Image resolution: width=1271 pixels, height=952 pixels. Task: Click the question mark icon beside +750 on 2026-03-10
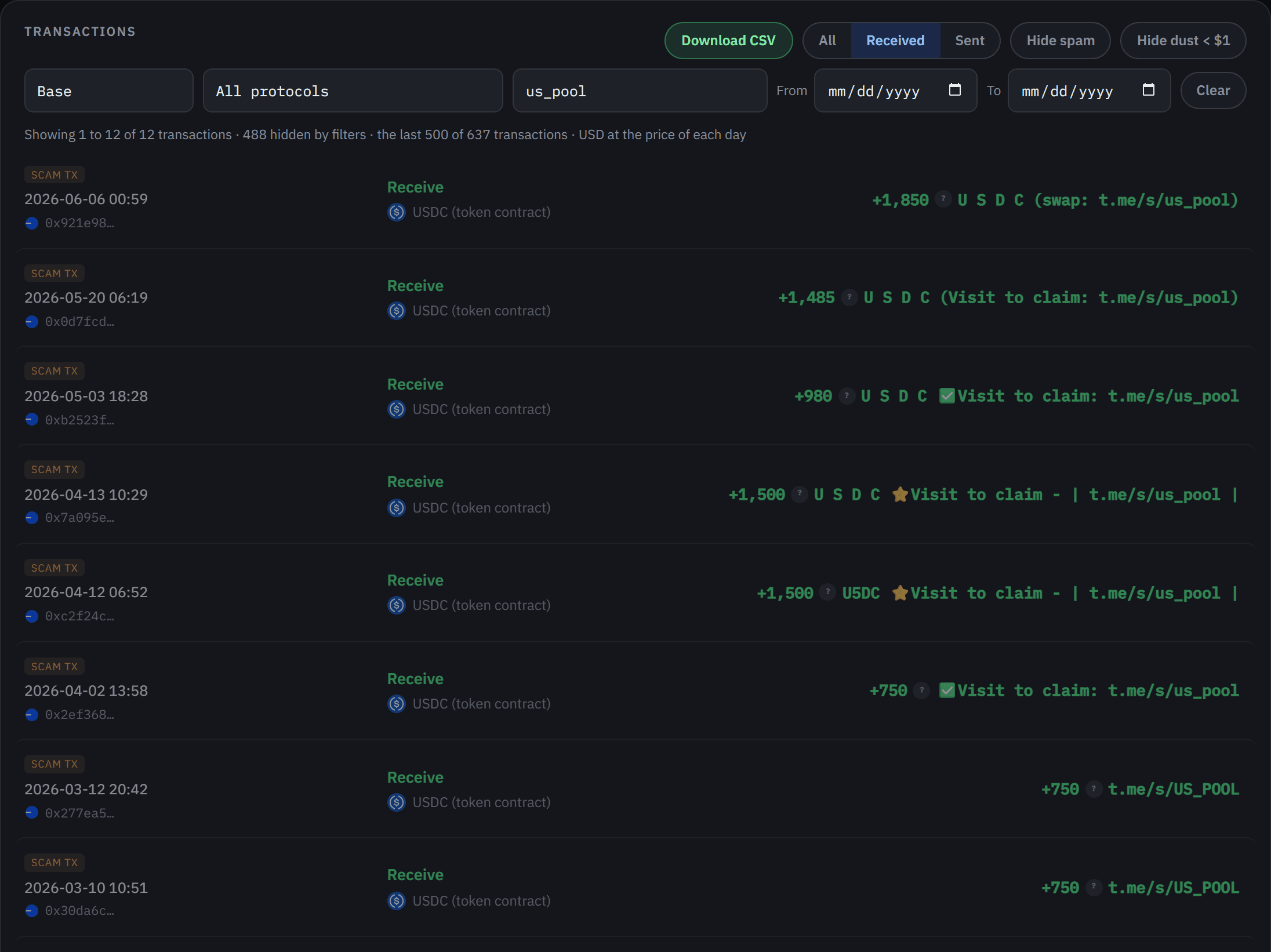[1094, 887]
